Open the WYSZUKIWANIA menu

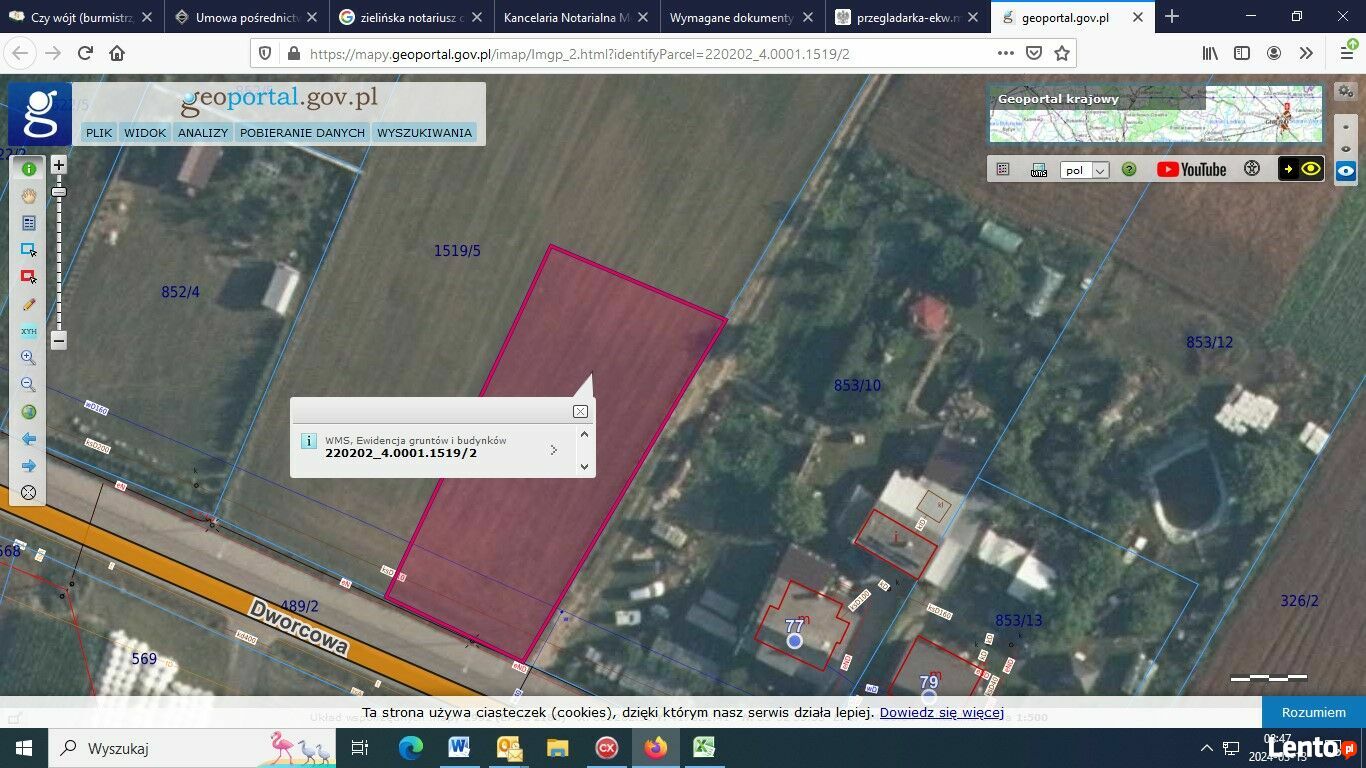click(x=424, y=132)
